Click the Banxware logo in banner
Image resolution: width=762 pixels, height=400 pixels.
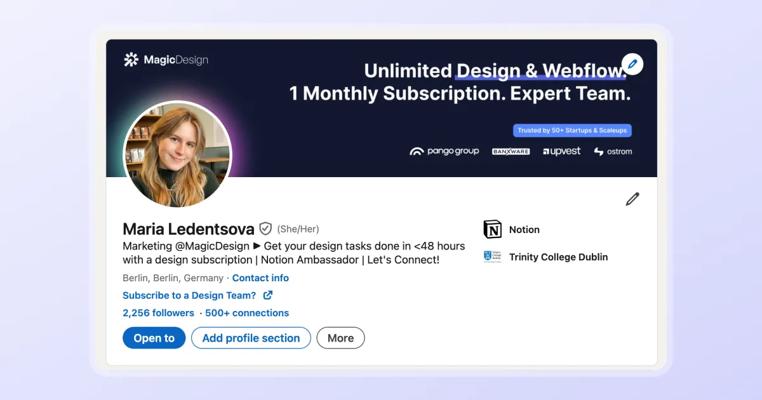pos(511,152)
